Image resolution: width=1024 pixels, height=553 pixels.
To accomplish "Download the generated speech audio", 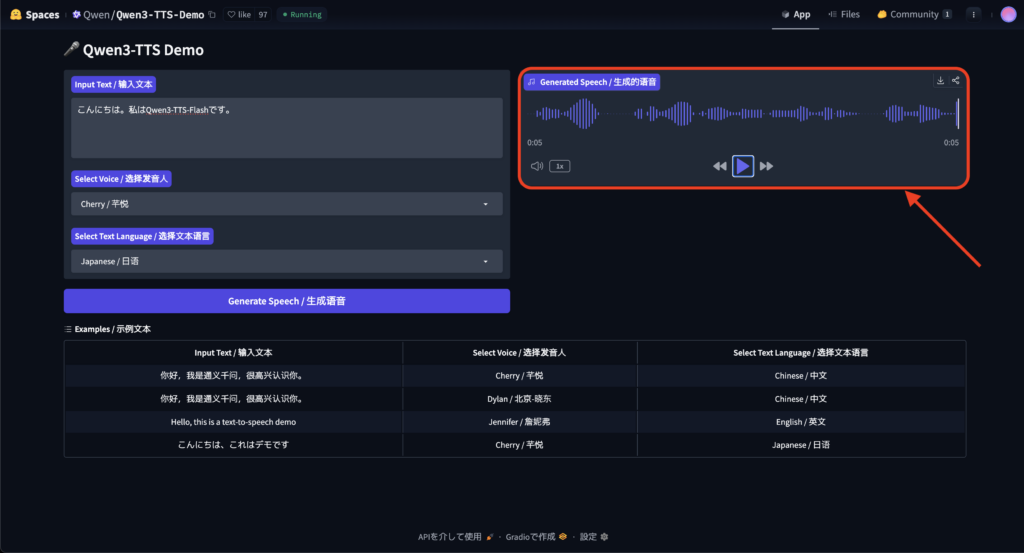I will coord(940,81).
